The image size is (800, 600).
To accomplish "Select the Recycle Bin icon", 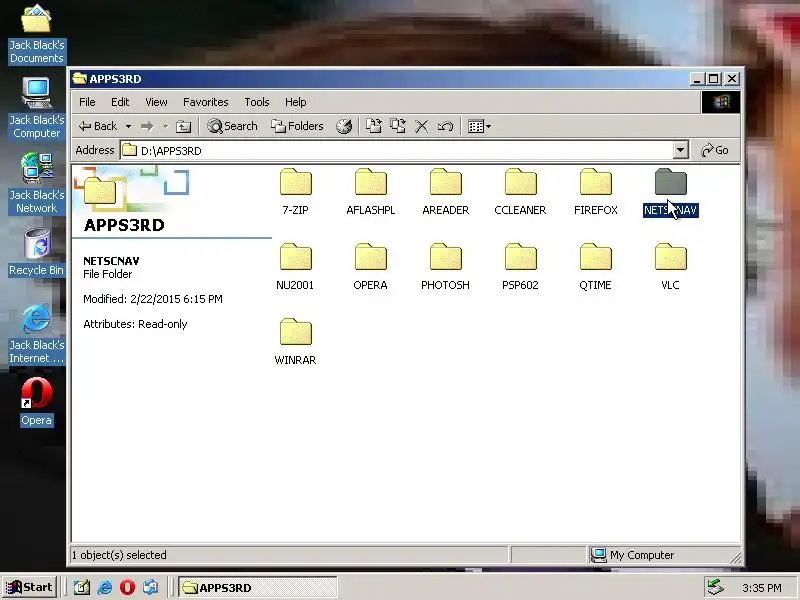I will click(36, 253).
